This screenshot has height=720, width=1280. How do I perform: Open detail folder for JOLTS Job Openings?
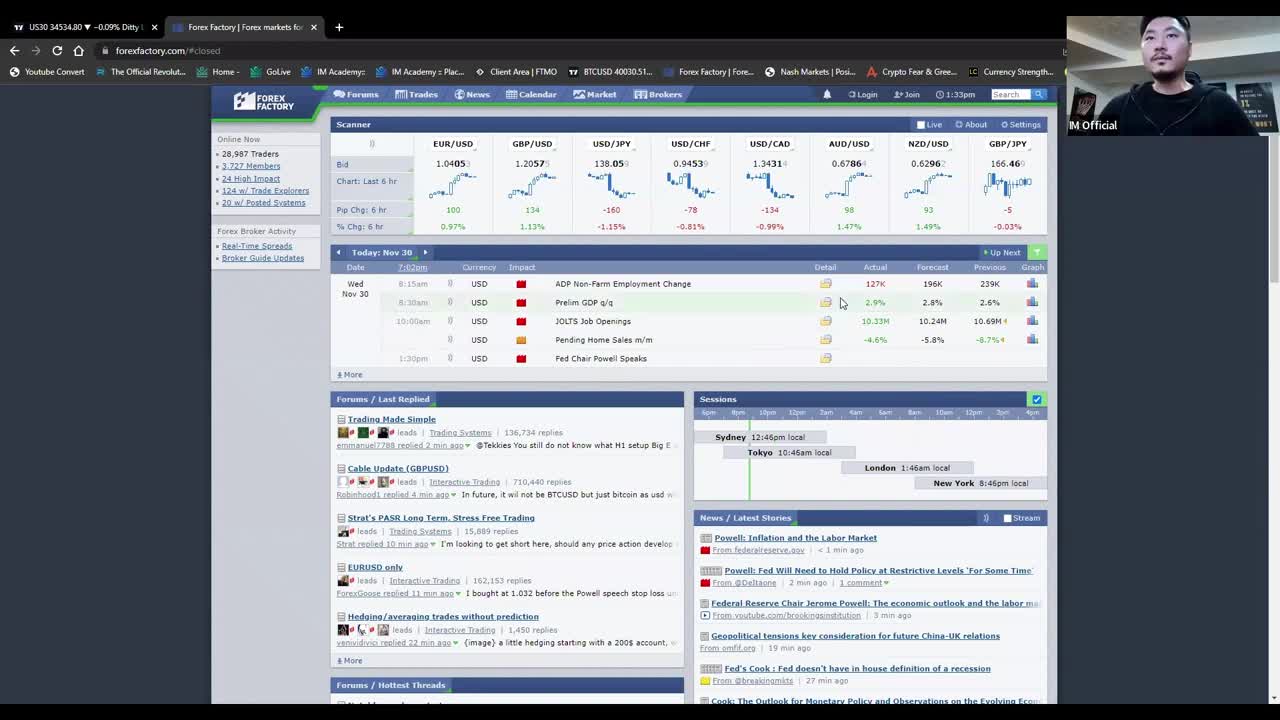[x=825, y=321]
